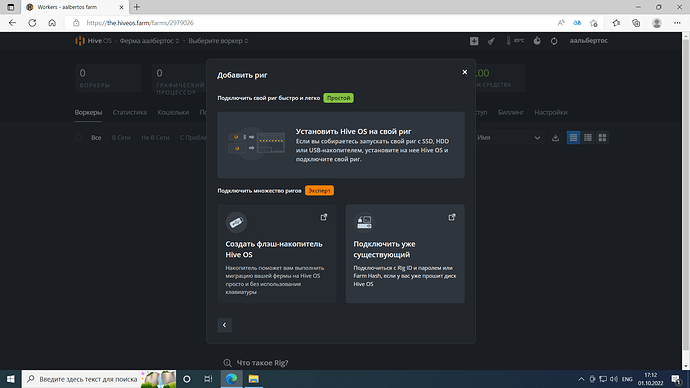Show hidden system tray icons
Image resolution: width=690 pixels, height=388 pixels.
tap(581, 379)
